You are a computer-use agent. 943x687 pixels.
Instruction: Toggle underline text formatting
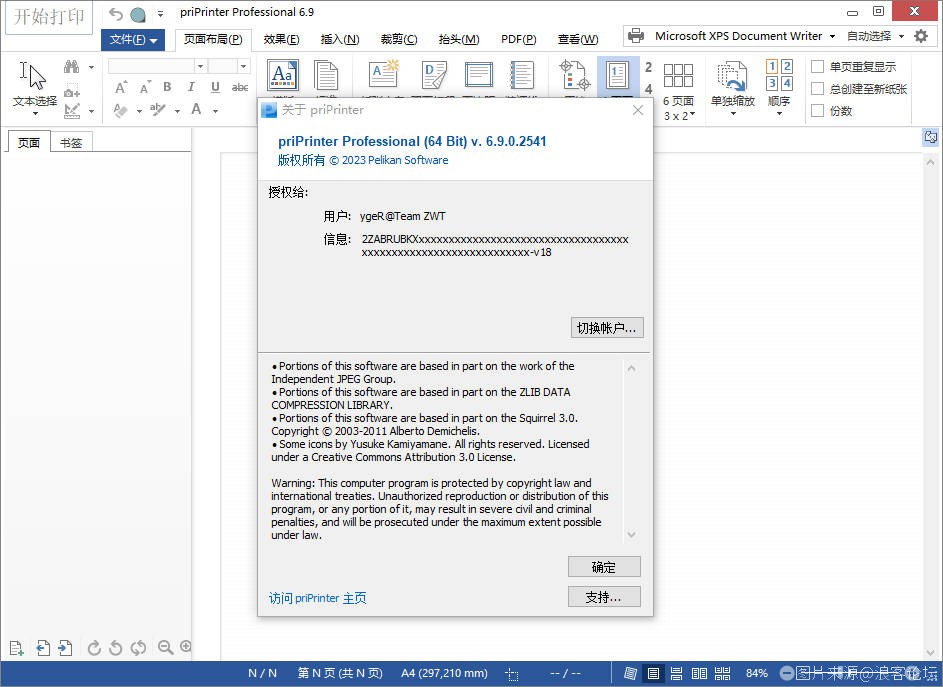pos(215,87)
